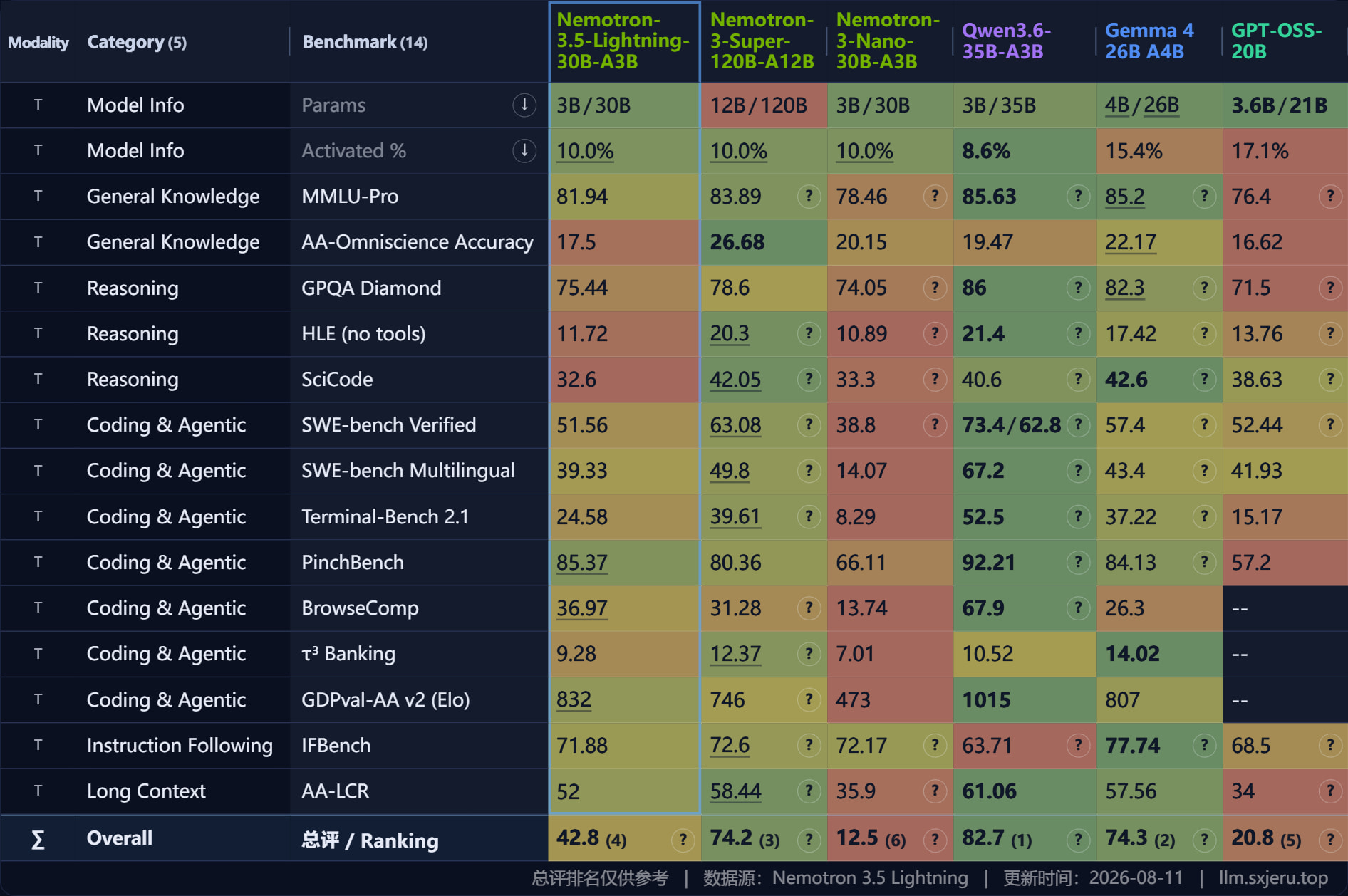Image resolution: width=1348 pixels, height=896 pixels.
Task: Click the question mark beside GPT-OSS IFBench 68.5
Action: point(1330,746)
